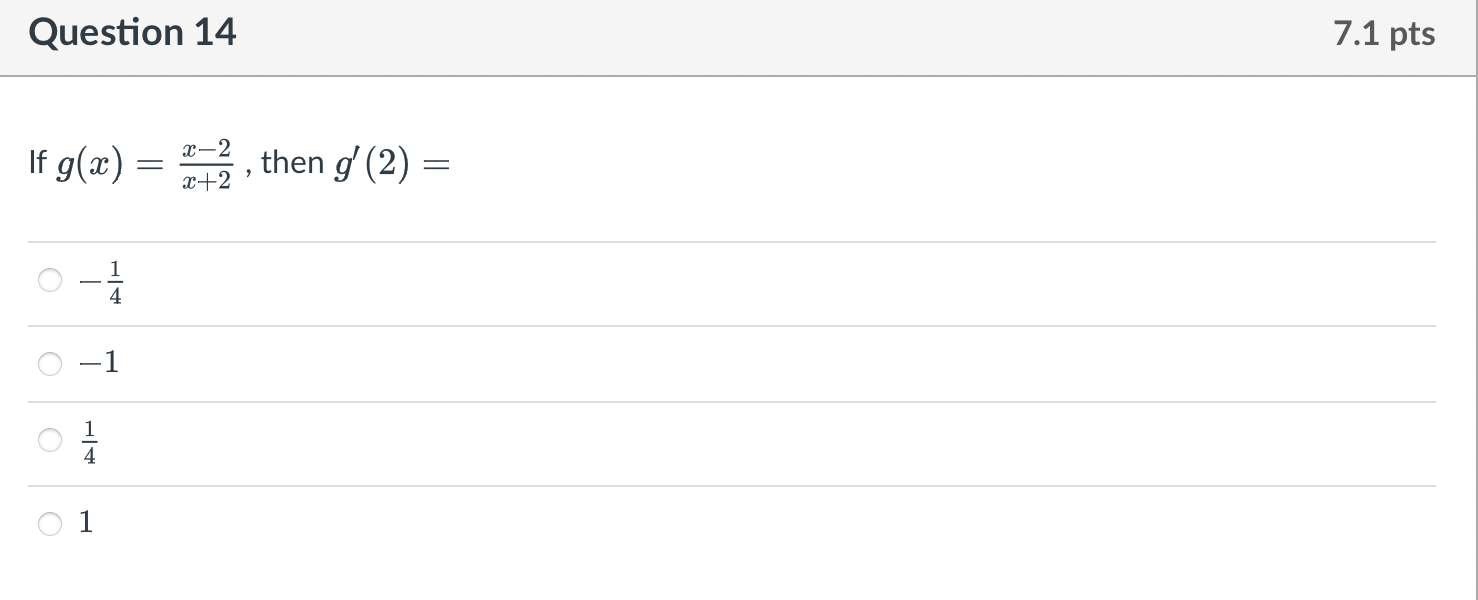Screen dimensions: 1478x600
Task: Click the g′(2) expression in the prompt
Action: click(372, 165)
